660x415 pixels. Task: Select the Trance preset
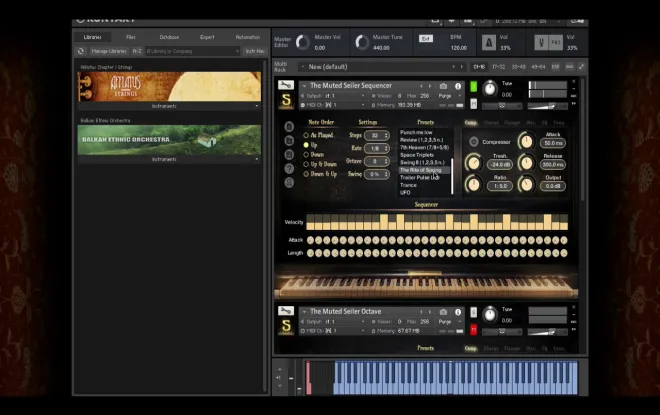point(408,185)
